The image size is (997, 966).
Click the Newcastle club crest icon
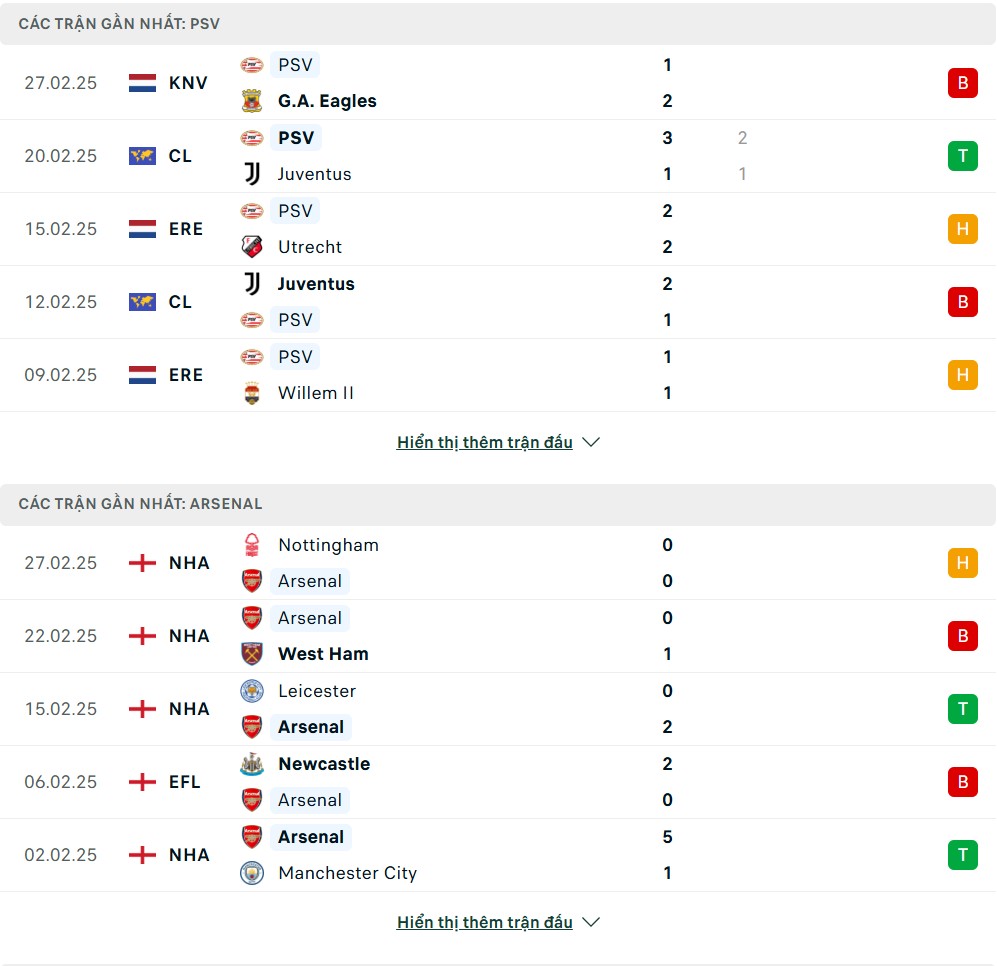coord(252,764)
